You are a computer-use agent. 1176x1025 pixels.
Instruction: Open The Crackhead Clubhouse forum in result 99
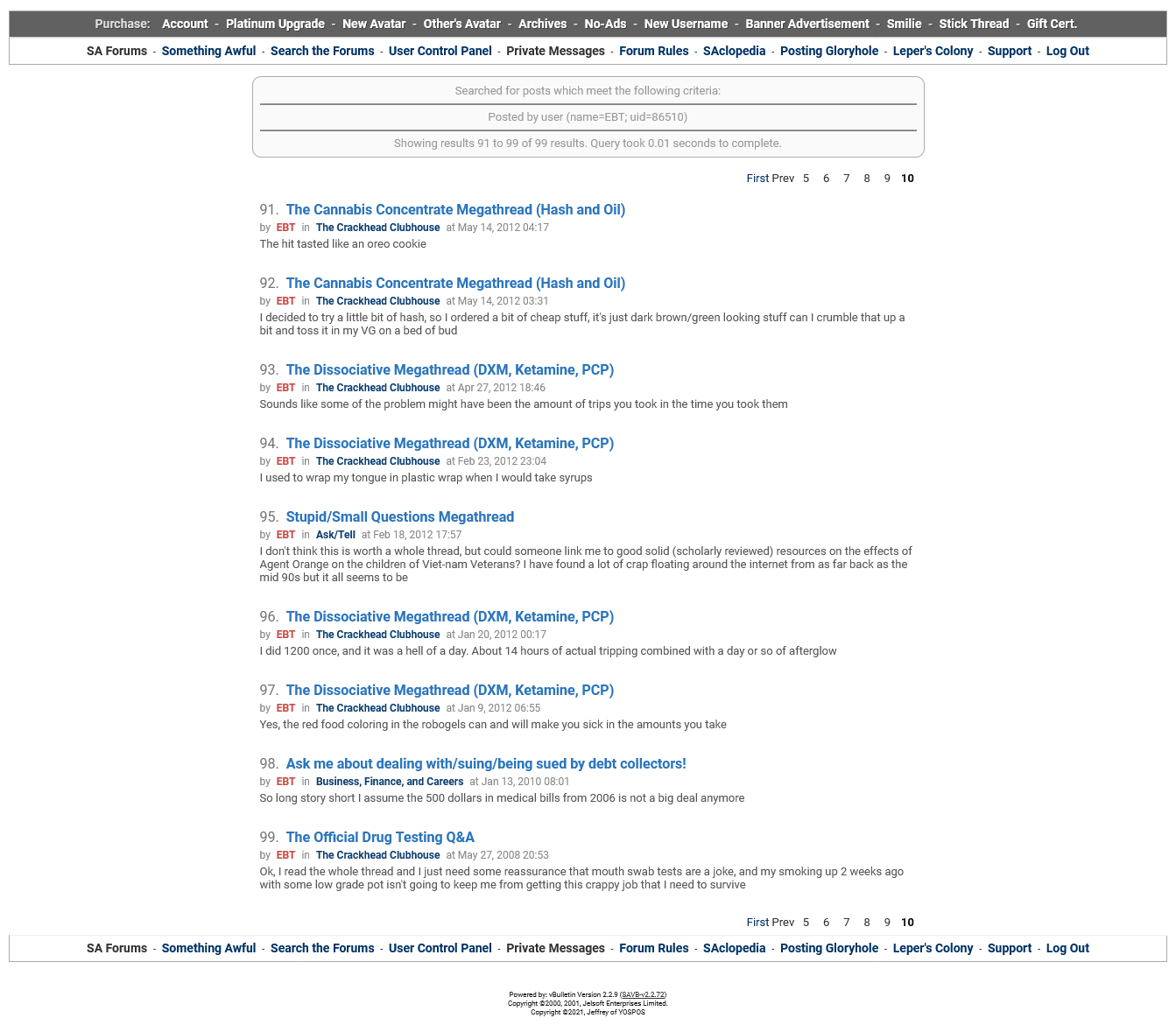point(378,855)
